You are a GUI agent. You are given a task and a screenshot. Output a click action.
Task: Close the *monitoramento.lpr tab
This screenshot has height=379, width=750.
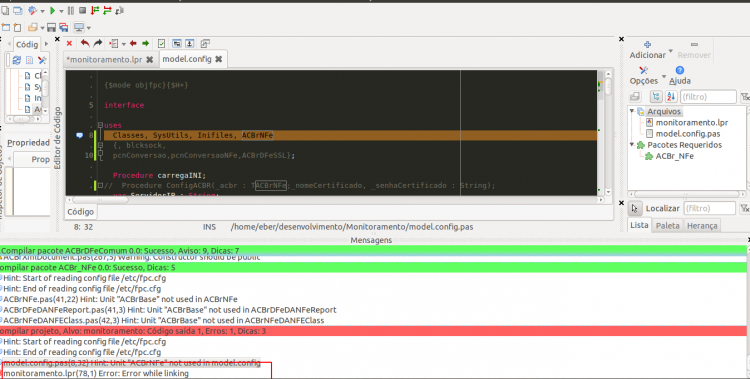150,59
